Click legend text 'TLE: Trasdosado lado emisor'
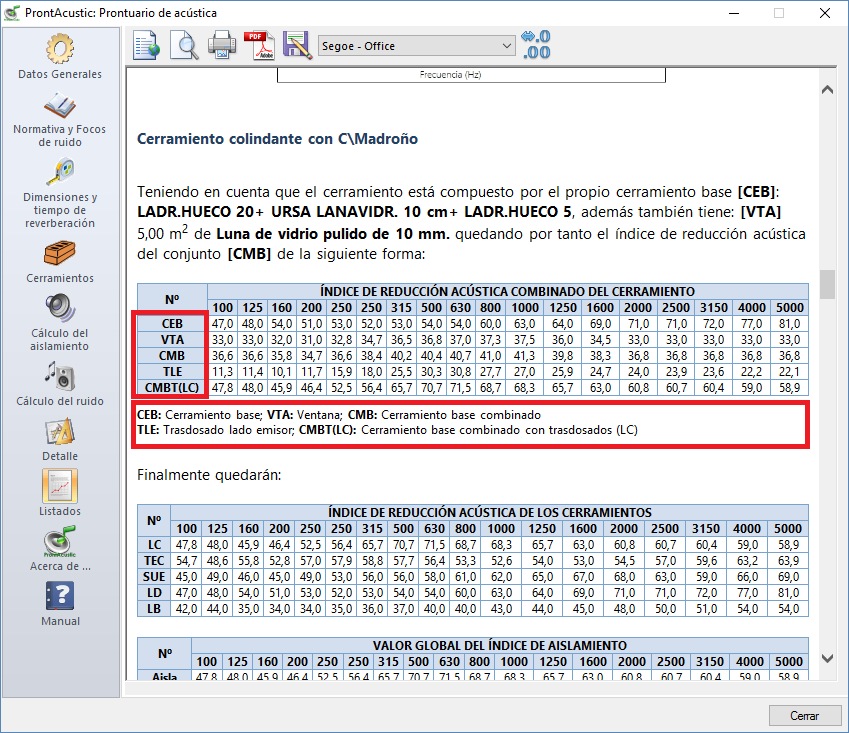849x733 pixels. 215,430
